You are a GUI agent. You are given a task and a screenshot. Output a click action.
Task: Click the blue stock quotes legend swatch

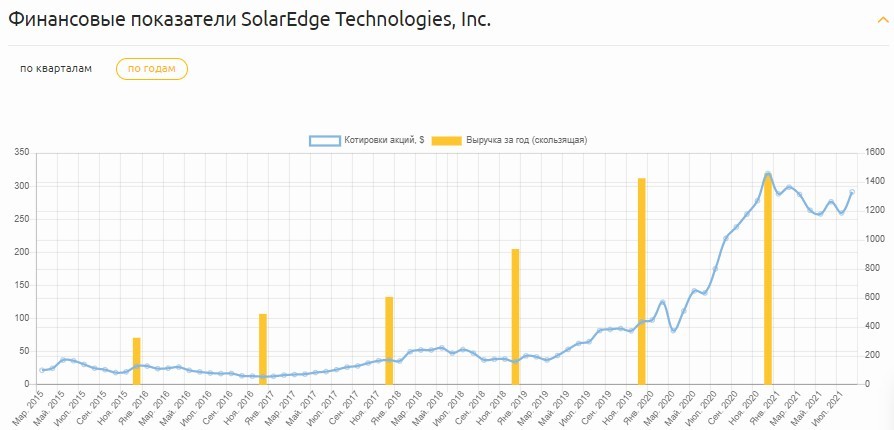[x=325, y=140]
